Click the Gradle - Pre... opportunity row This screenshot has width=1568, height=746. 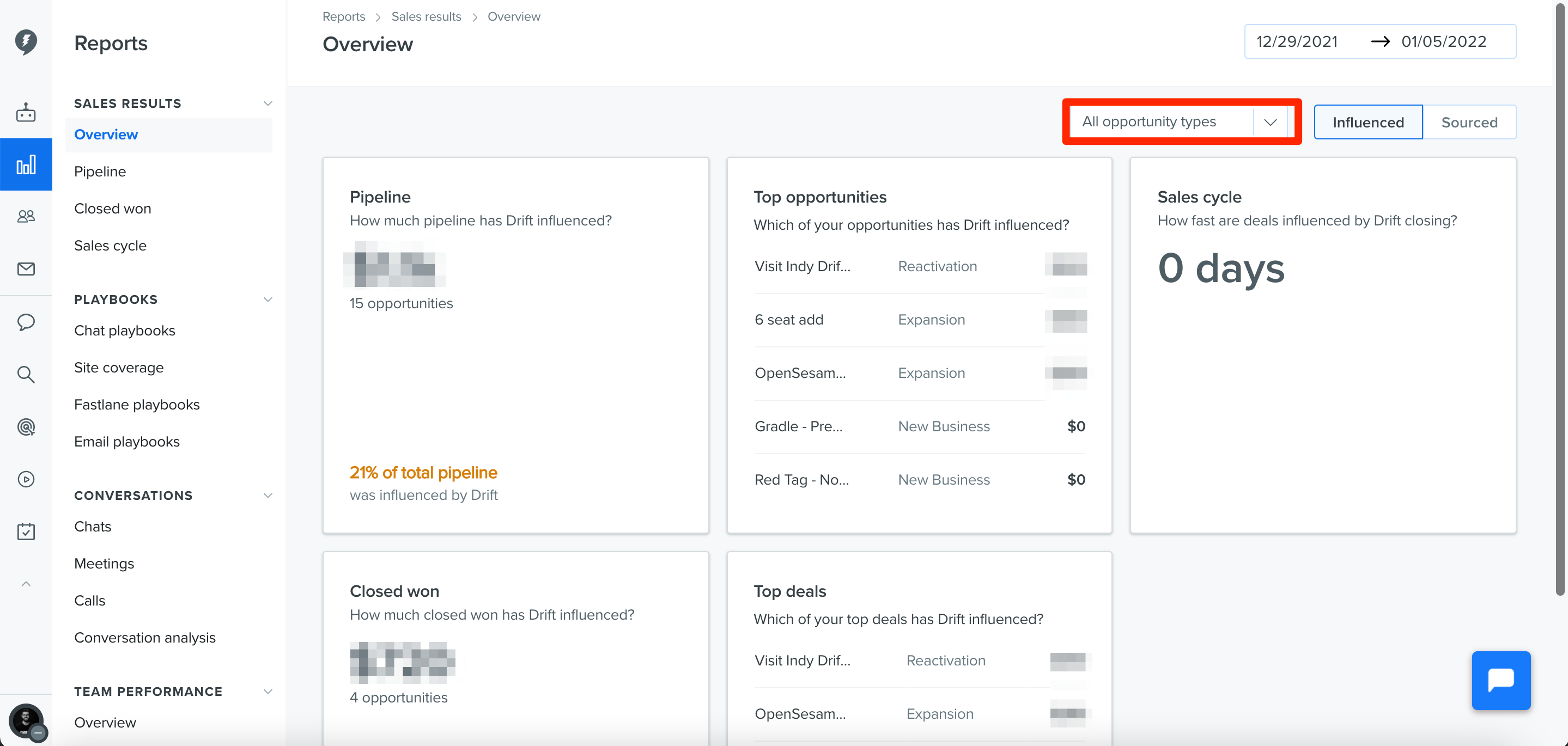[x=919, y=426]
